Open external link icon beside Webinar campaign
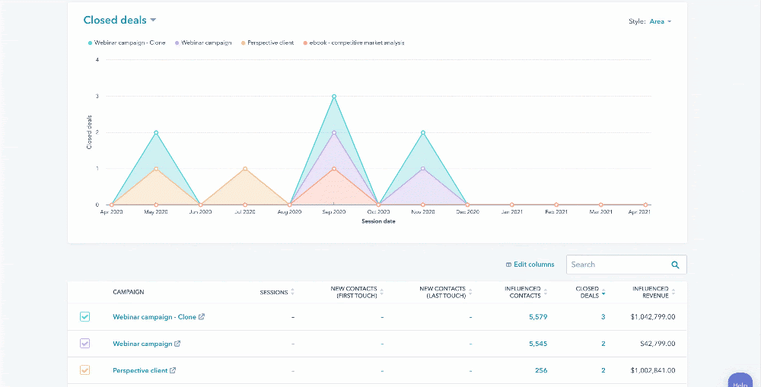The width and height of the screenshot is (761, 387). (177, 344)
